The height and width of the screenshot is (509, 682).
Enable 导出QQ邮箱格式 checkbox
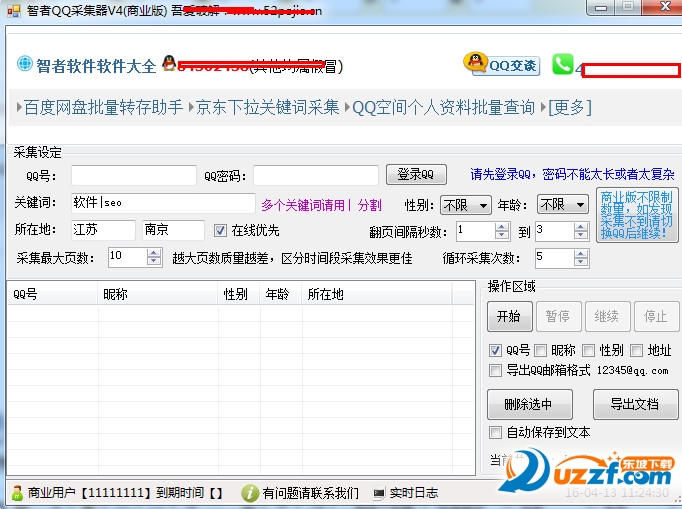coord(495,371)
